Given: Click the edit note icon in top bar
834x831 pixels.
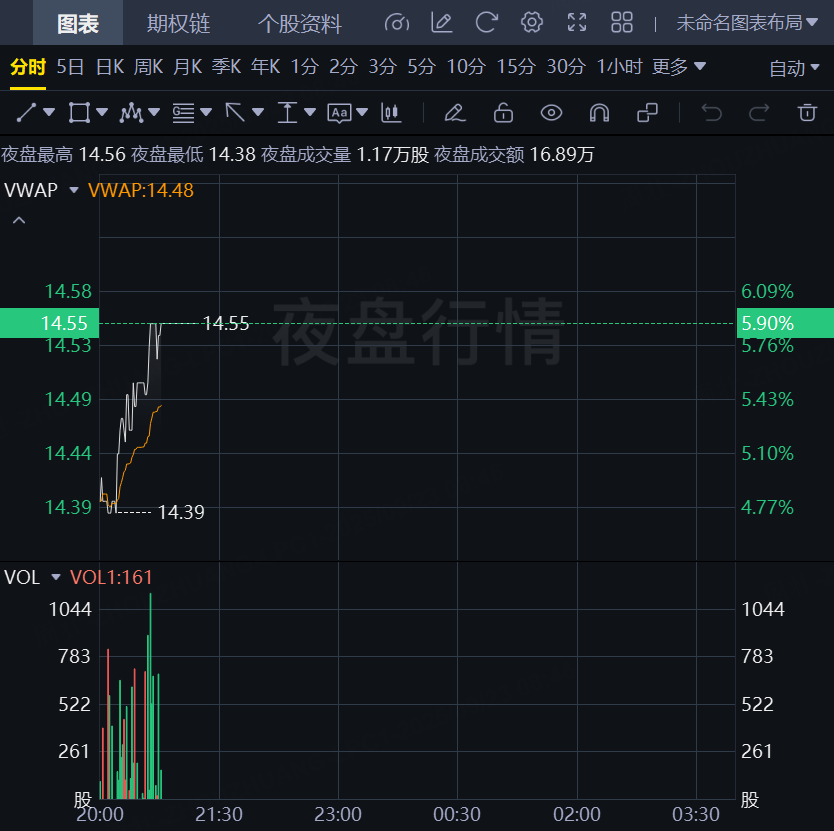Looking at the screenshot, I should point(441,23).
